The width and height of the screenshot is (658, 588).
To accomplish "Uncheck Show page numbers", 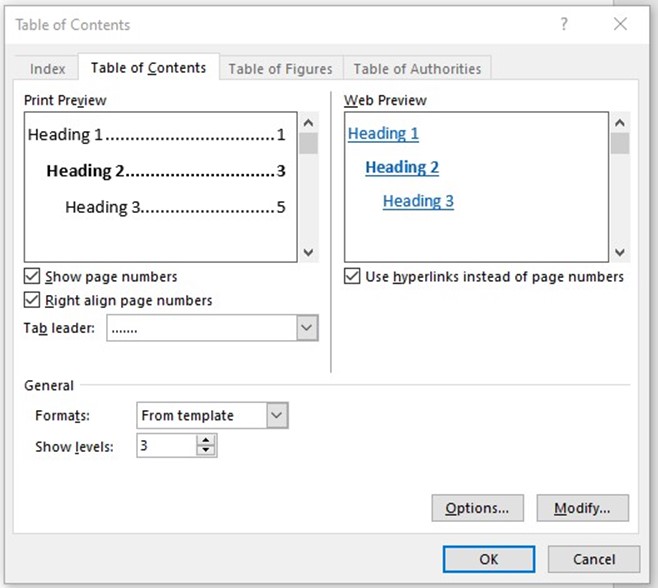I will coord(33,277).
